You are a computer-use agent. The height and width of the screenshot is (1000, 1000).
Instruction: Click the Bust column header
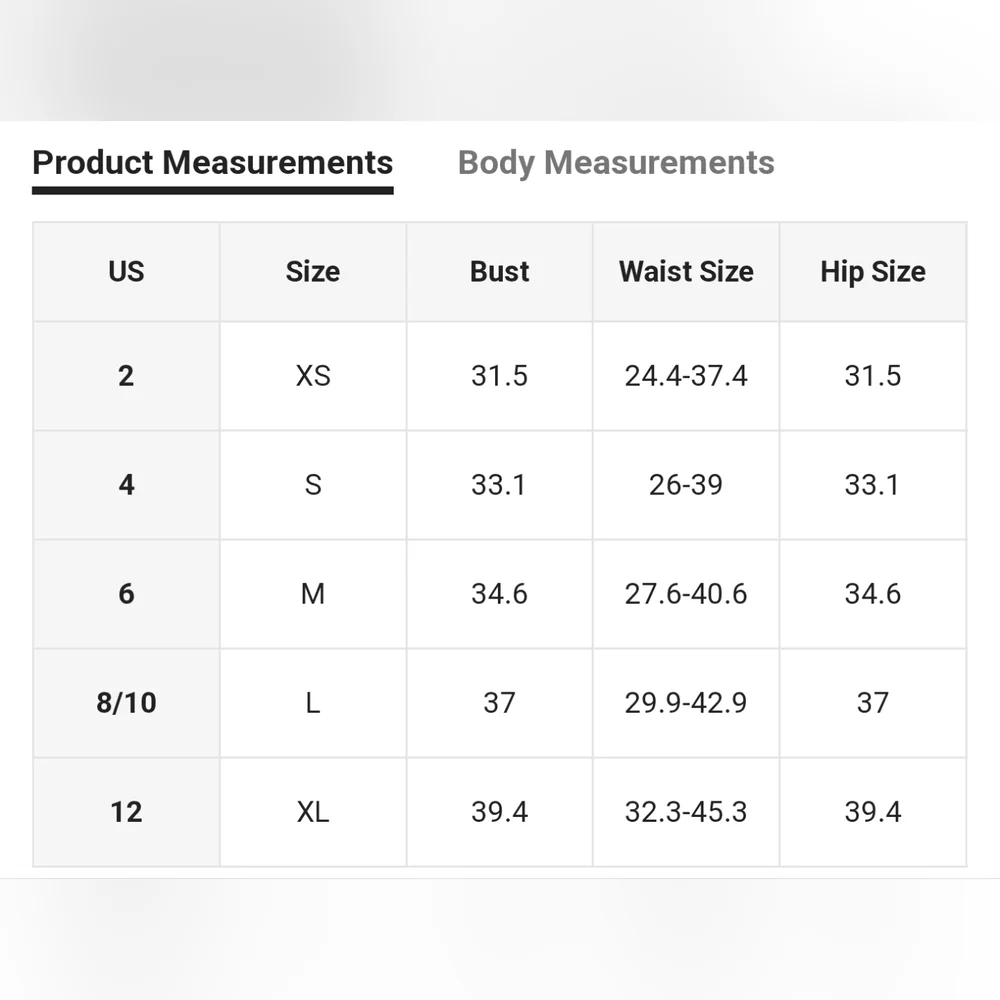pyautogui.click(x=499, y=272)
